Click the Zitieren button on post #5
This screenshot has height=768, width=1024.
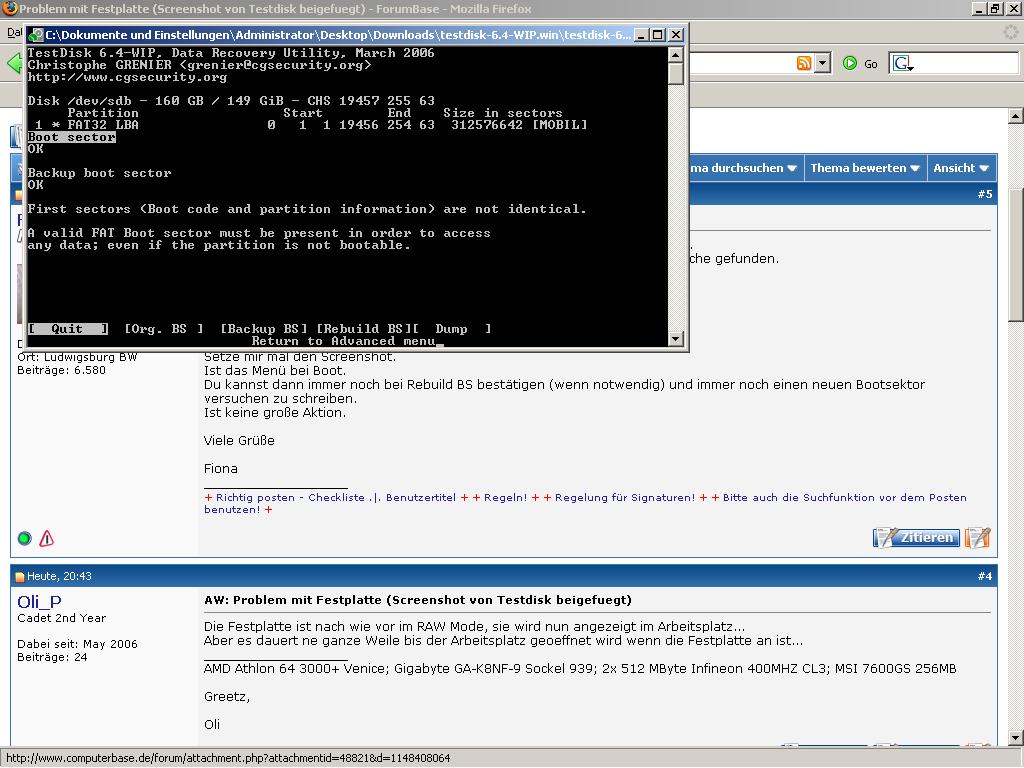[917, 537]
